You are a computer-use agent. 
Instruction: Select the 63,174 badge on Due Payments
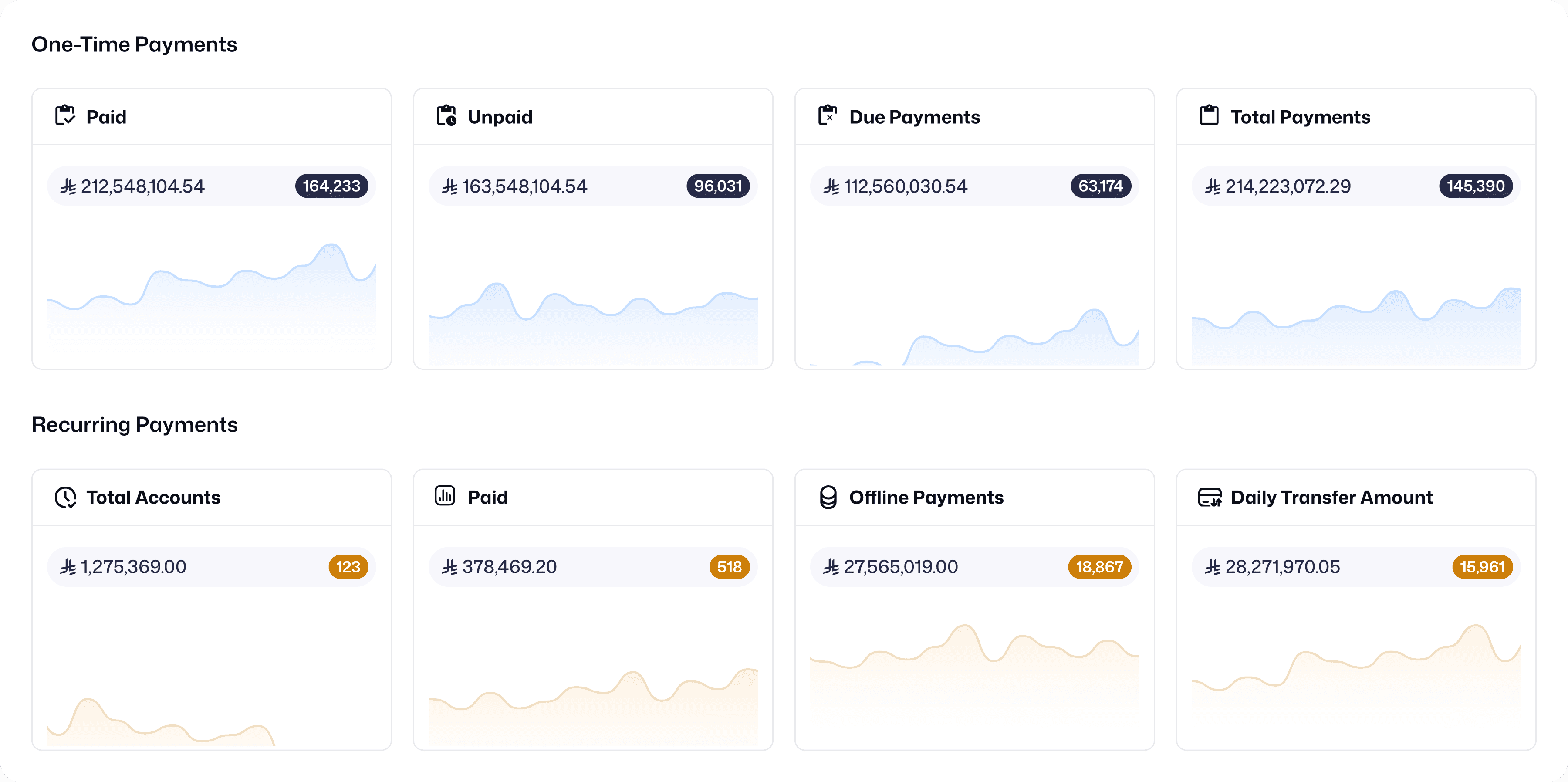click(x=1100, y=186)
